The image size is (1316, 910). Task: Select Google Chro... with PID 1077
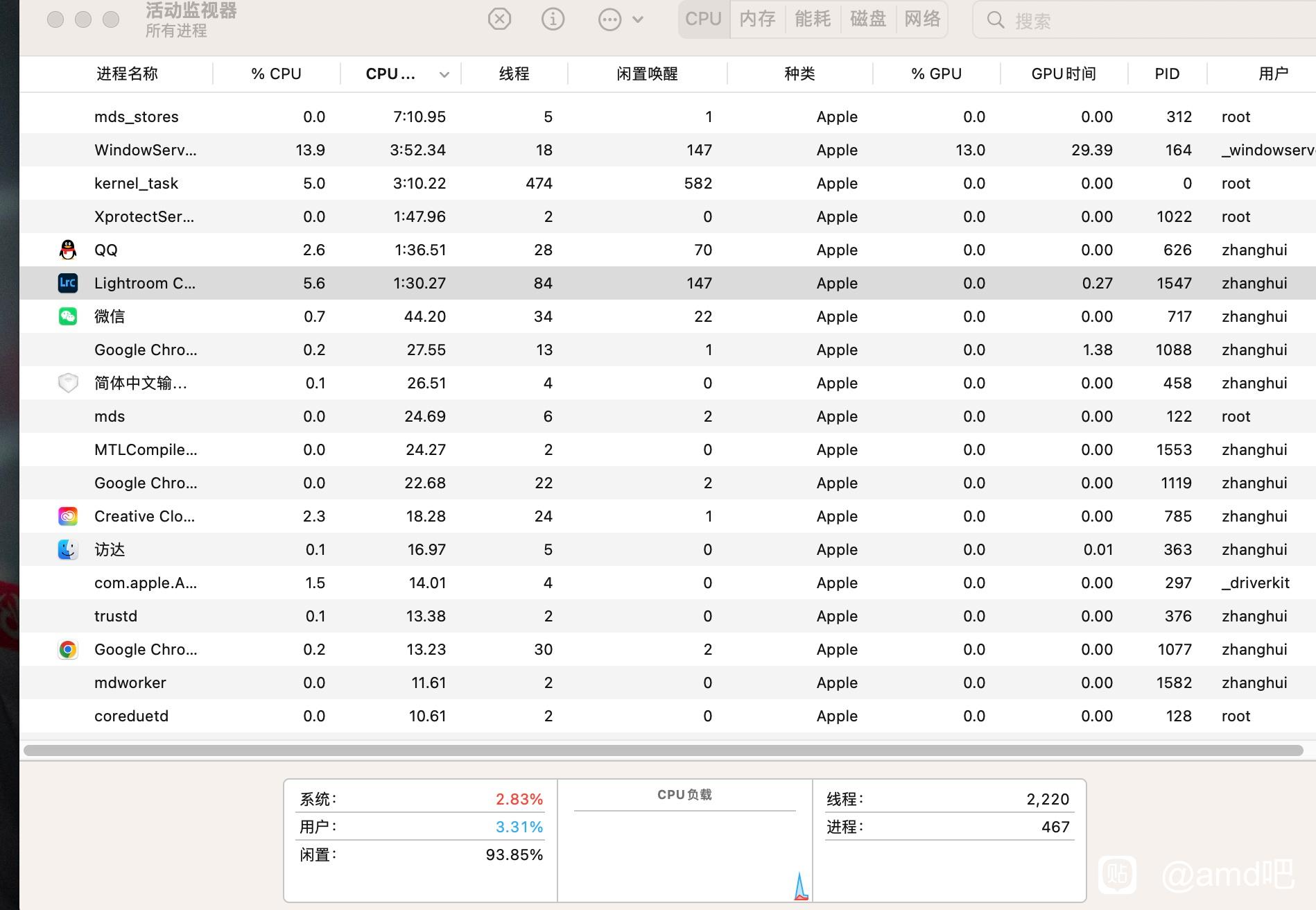(x=146, y=649)
